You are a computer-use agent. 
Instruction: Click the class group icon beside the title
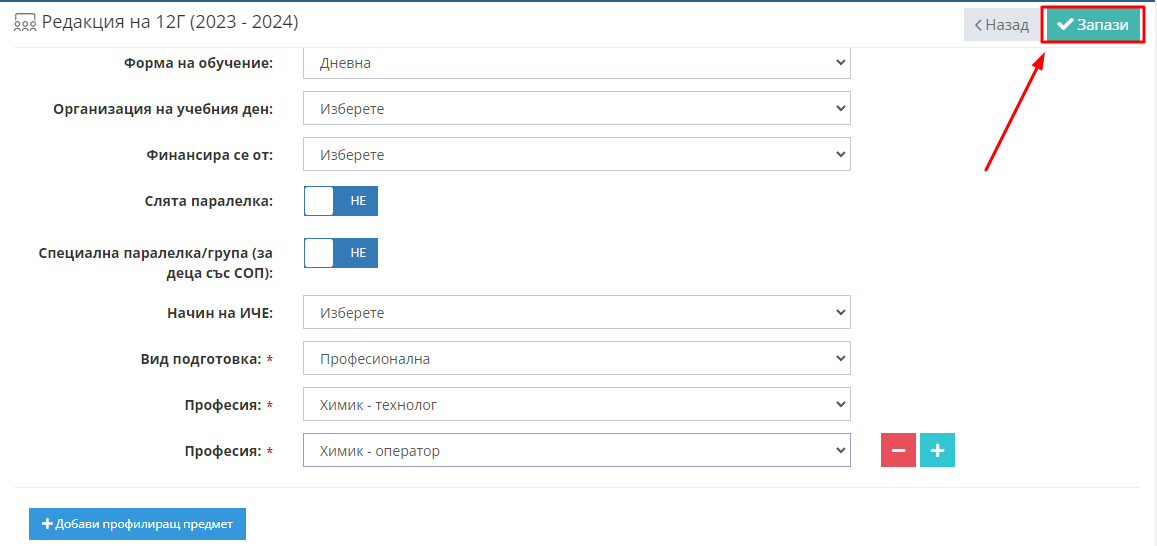25,24
